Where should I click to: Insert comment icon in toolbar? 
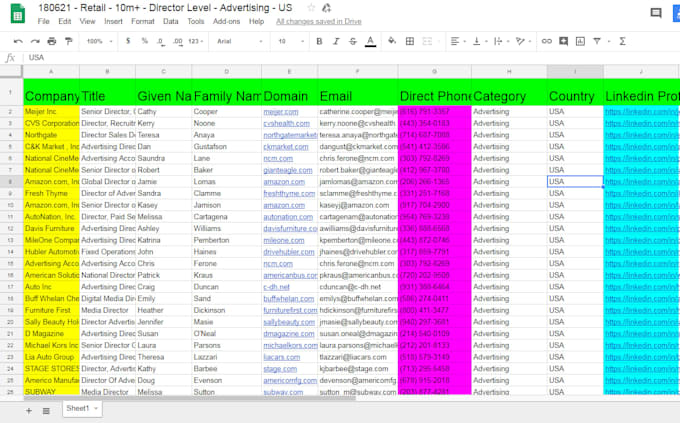(563, 41)
